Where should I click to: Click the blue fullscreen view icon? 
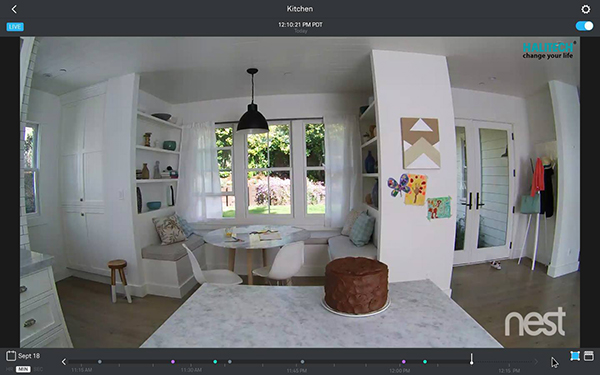[575, 356]
